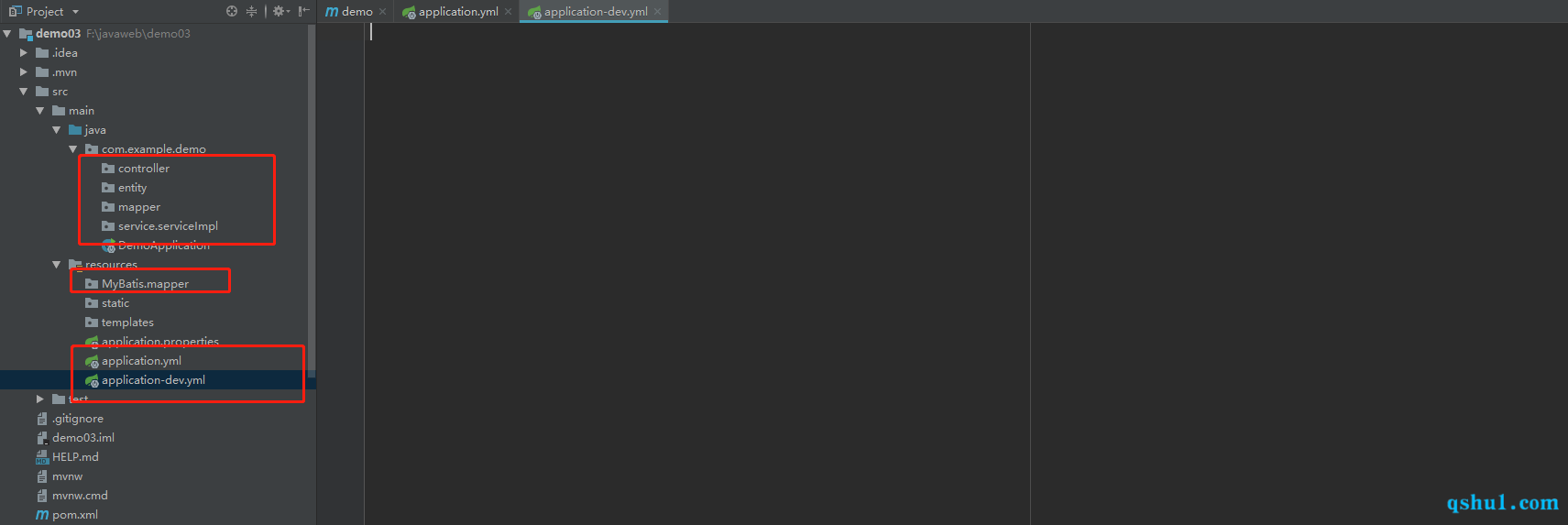1568x525 pixels.
Task: Collapse the resources folder arrow
Action: pyautogui.click(x=57, y=265)
